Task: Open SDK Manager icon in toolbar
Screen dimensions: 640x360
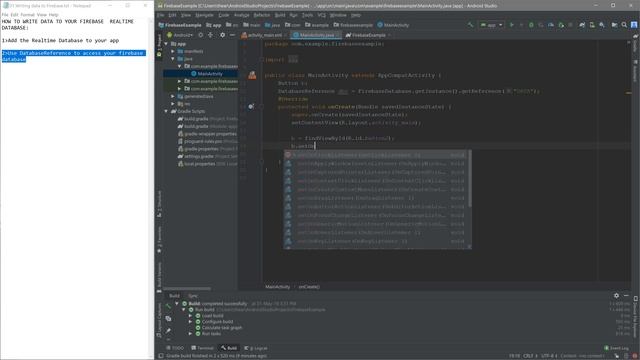Action: tap(602, 25)
